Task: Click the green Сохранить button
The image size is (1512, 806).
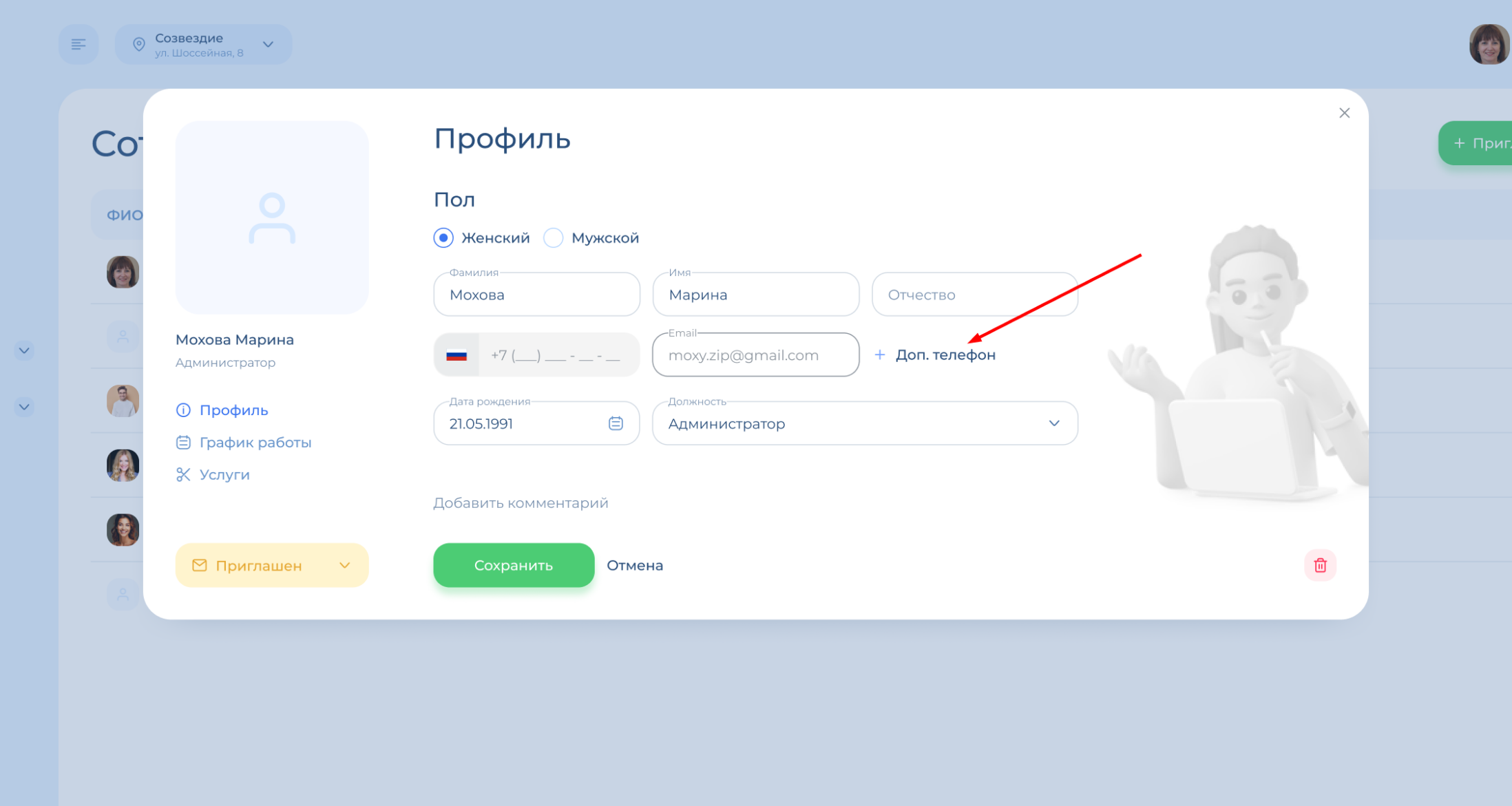Action: [x=514, y=565]
